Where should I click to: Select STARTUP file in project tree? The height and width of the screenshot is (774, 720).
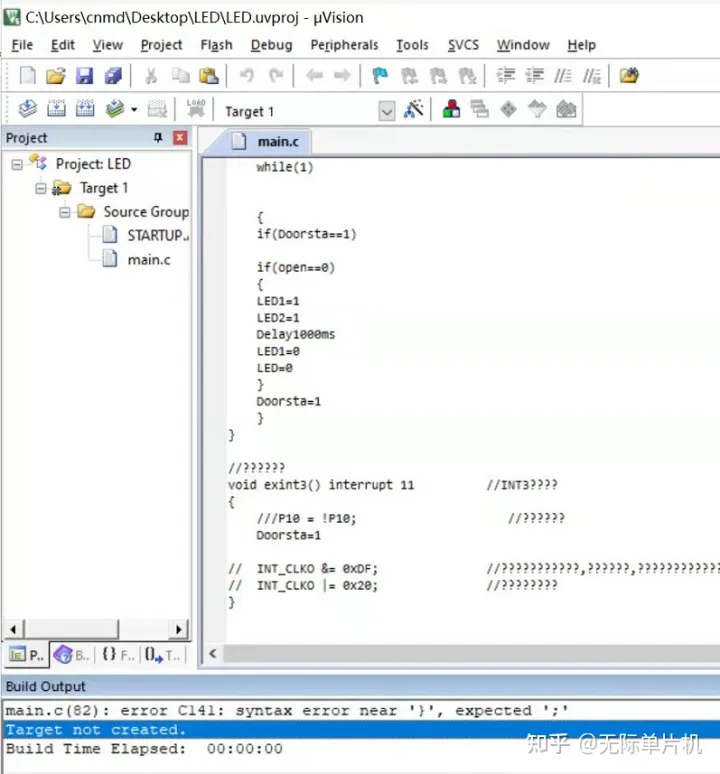(146, 235)
